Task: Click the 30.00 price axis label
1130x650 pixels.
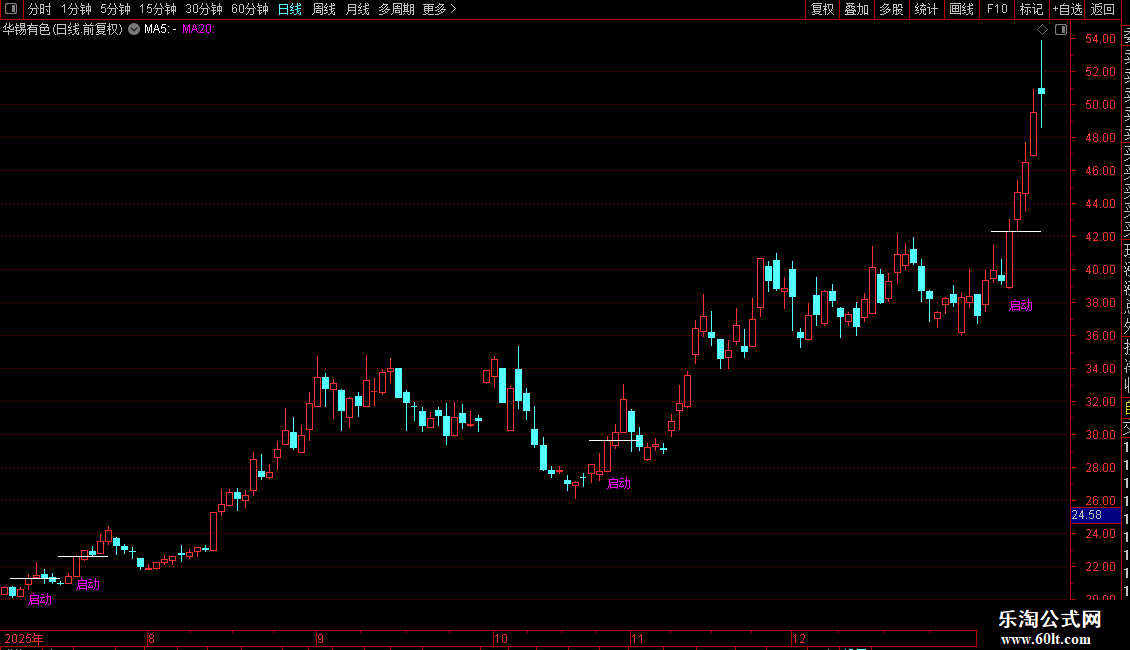Action: point(1100,435)
